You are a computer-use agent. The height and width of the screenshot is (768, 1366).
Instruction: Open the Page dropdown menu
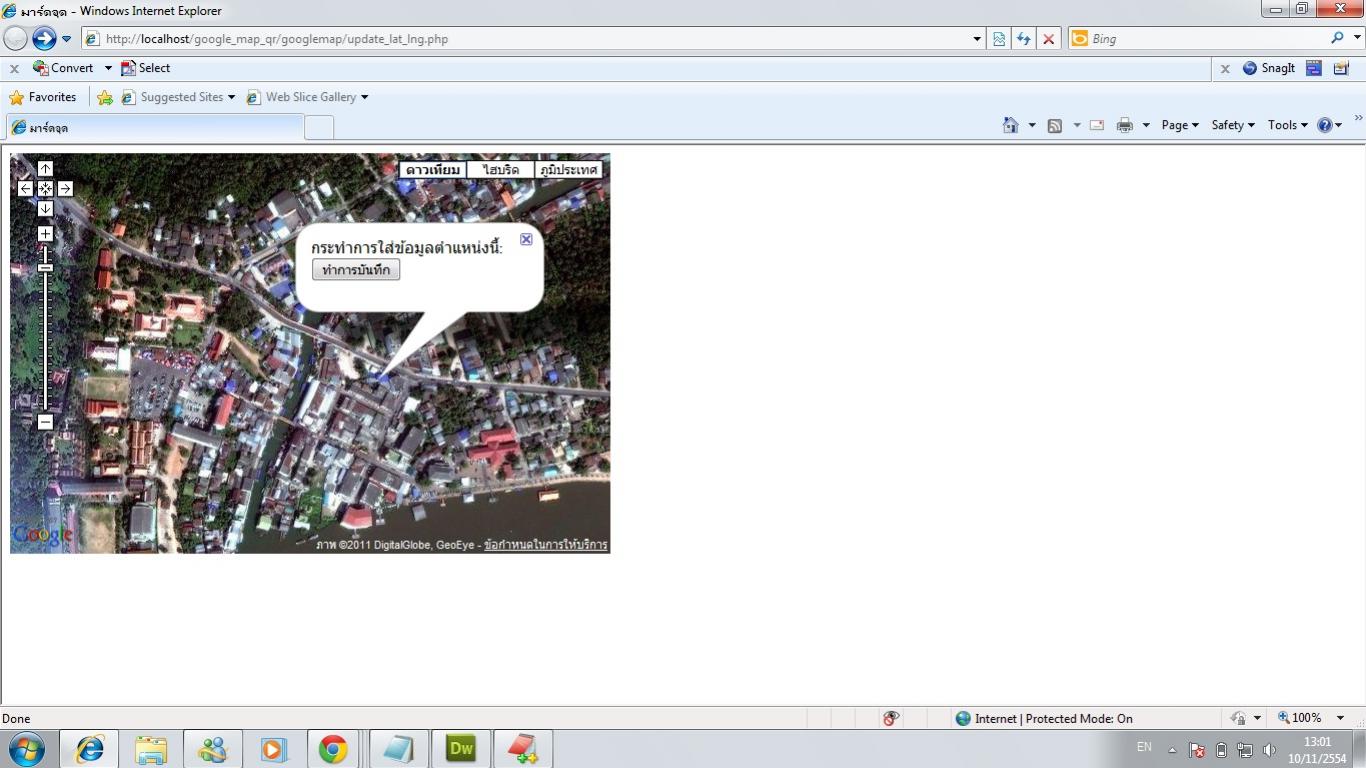coord(1179,125)
